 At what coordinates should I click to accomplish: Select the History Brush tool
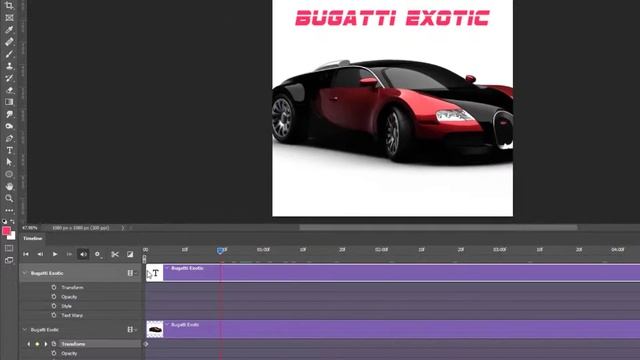(9, 78)
